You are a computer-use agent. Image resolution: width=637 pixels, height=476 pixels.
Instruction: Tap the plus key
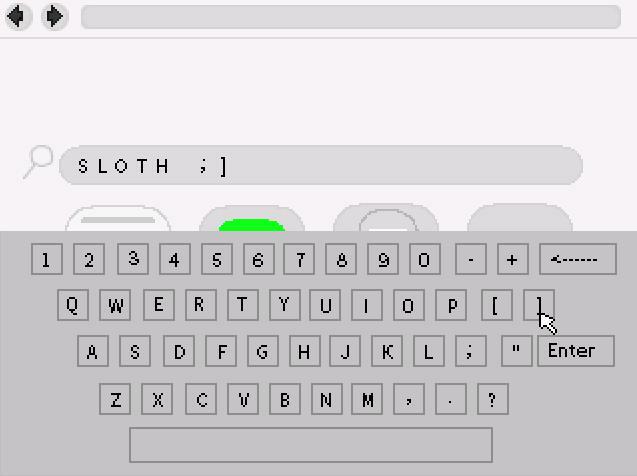click(x=513, y=259)
